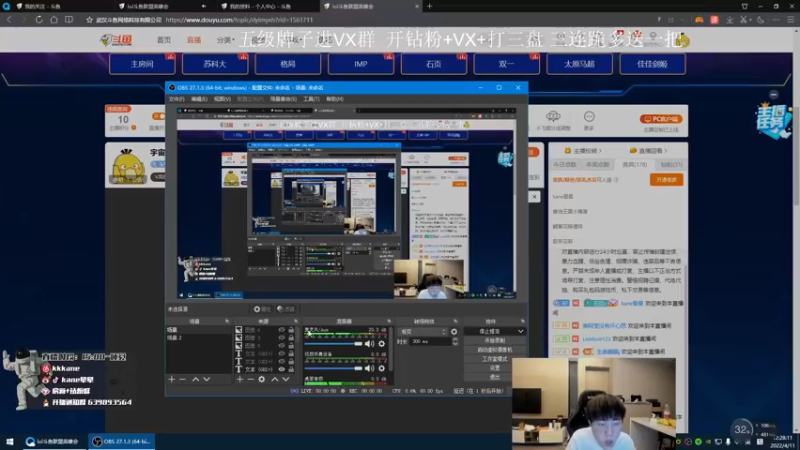Viewport: 800px width, 450px height.
Task: Open the 分类 category dropdown on Douyu
Action: (226, 40)
